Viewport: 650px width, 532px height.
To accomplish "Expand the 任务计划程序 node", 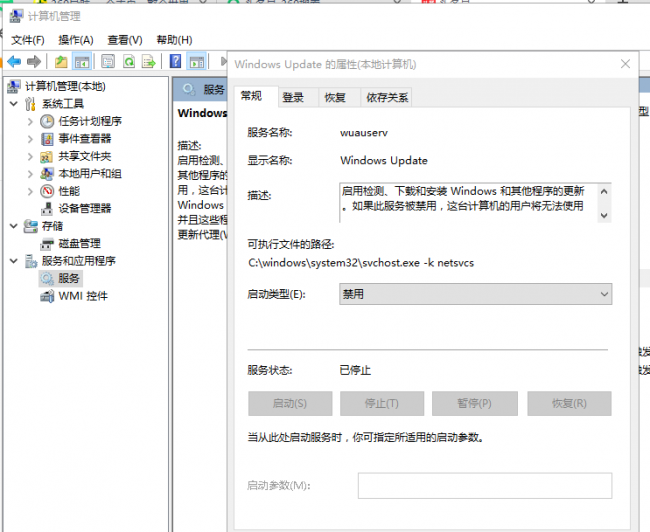I will click(30, 121).
